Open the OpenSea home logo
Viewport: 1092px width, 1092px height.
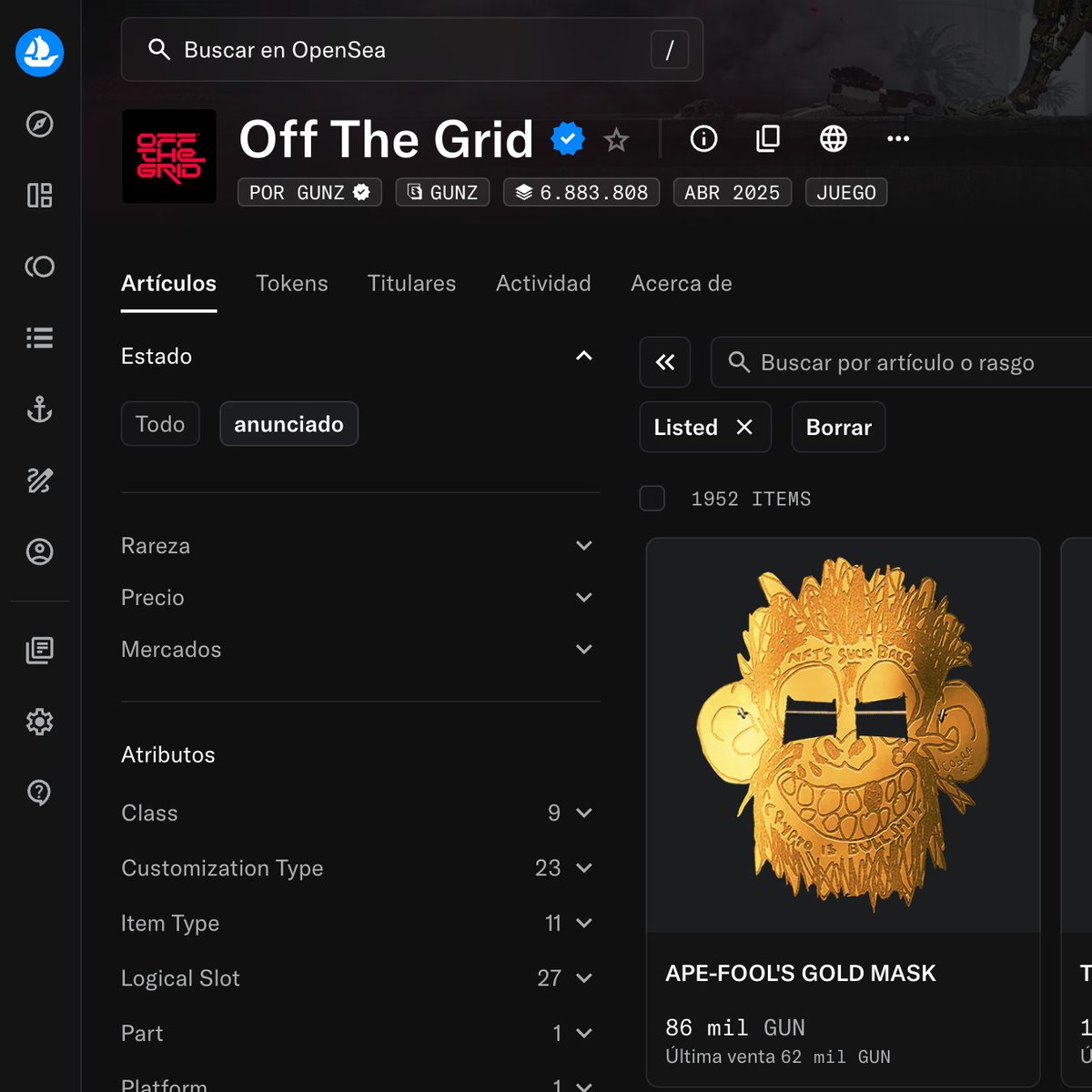(39, 52)
